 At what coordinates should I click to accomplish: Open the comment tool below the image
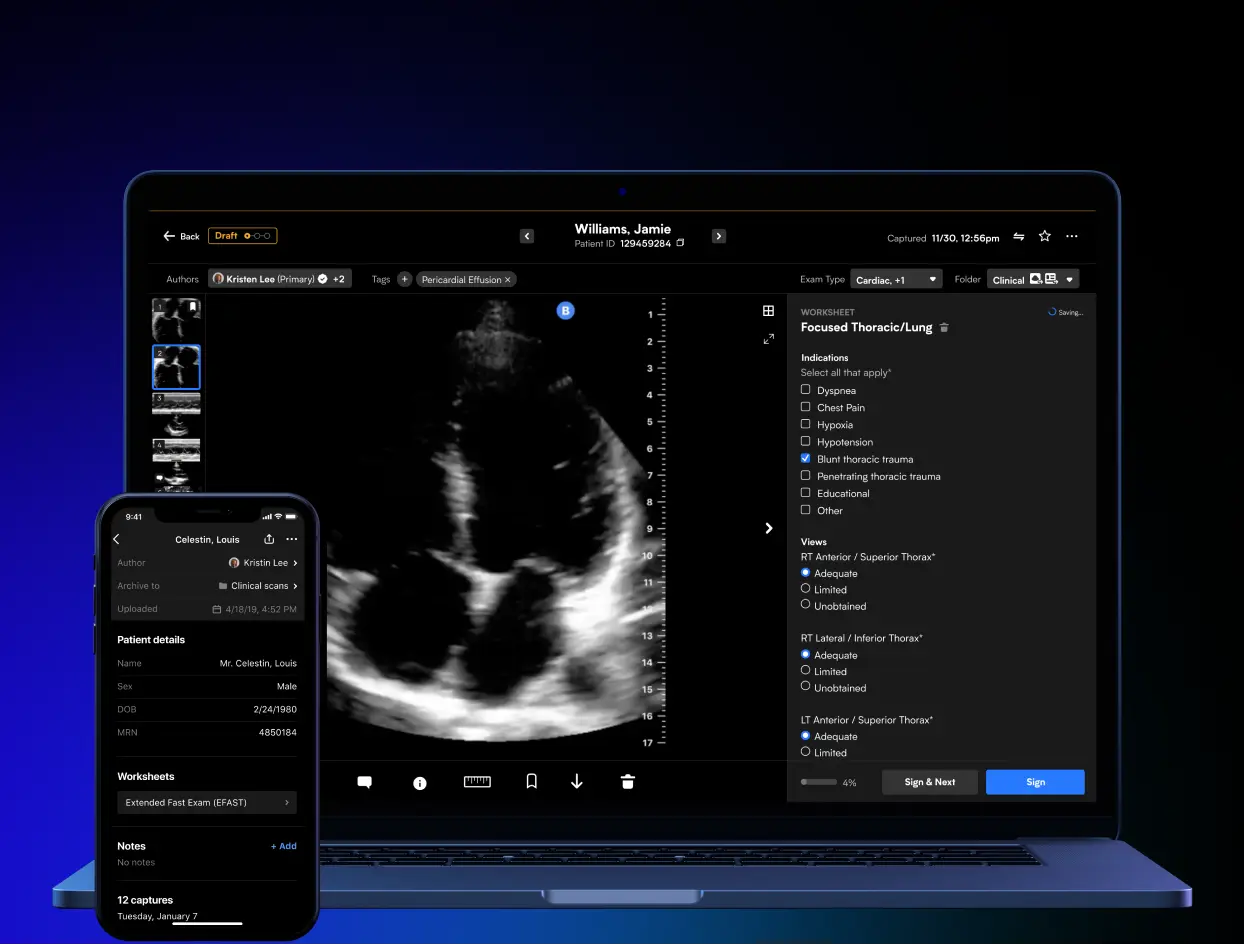[x=365, y=782]
